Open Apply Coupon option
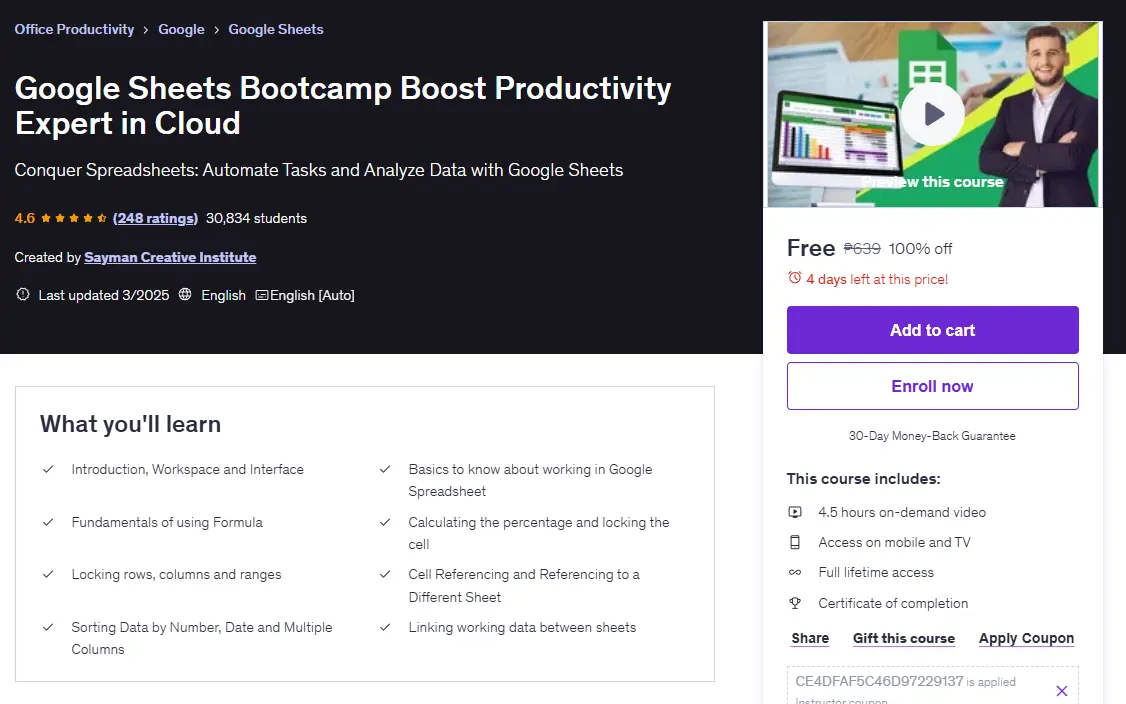This screenshot has width=1126, height=704. pyautogui.click(x=1026, y=638)
